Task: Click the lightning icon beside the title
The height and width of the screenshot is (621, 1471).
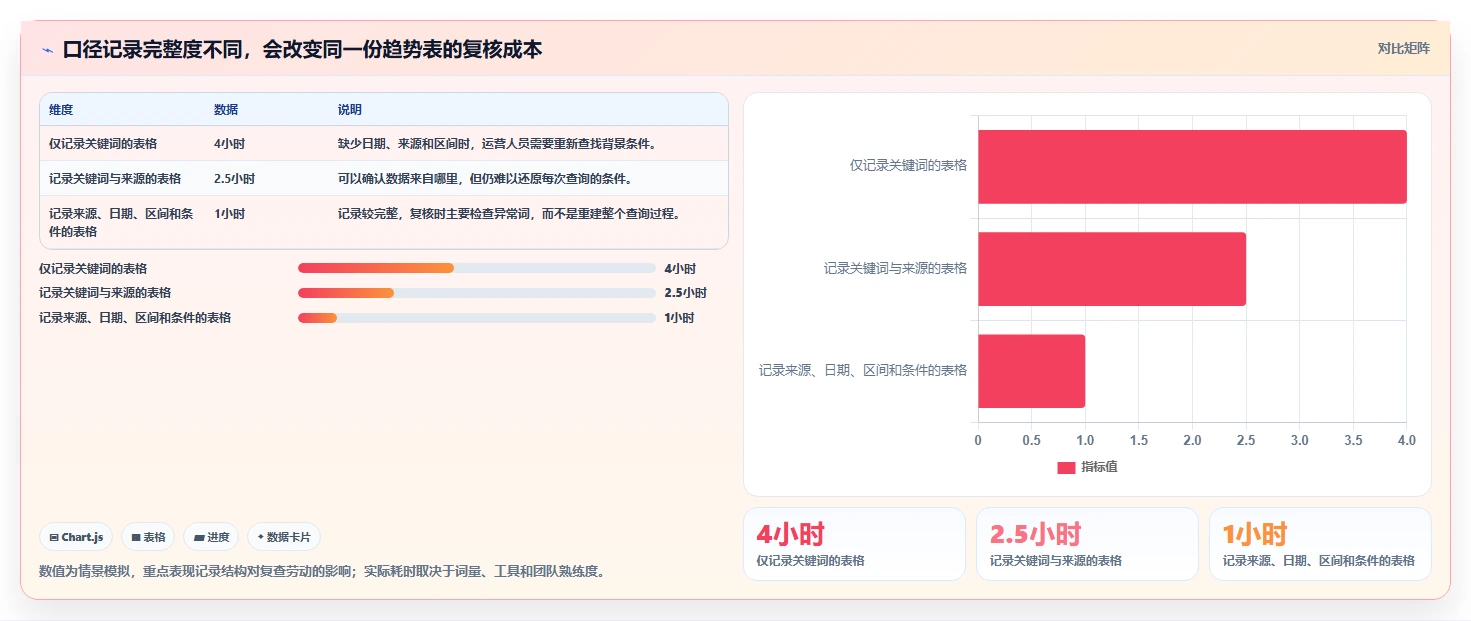Action: [47, 50]
